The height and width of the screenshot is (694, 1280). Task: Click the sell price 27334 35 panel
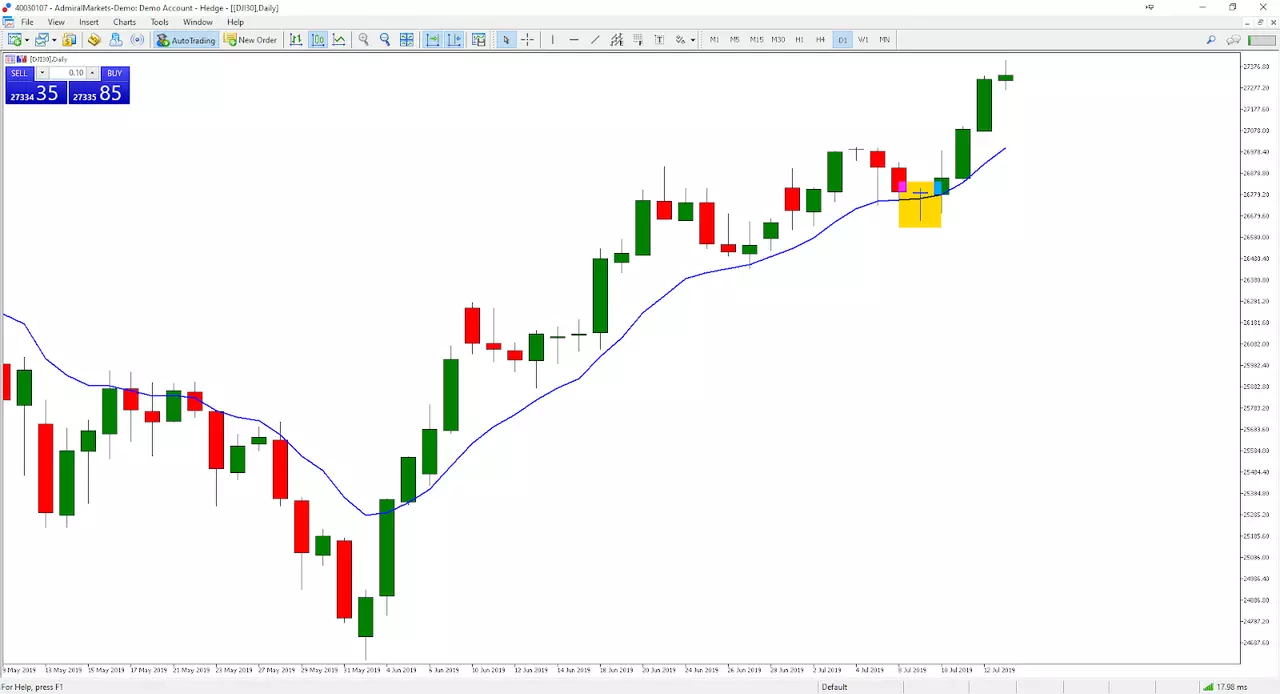(x=36, y=93)
